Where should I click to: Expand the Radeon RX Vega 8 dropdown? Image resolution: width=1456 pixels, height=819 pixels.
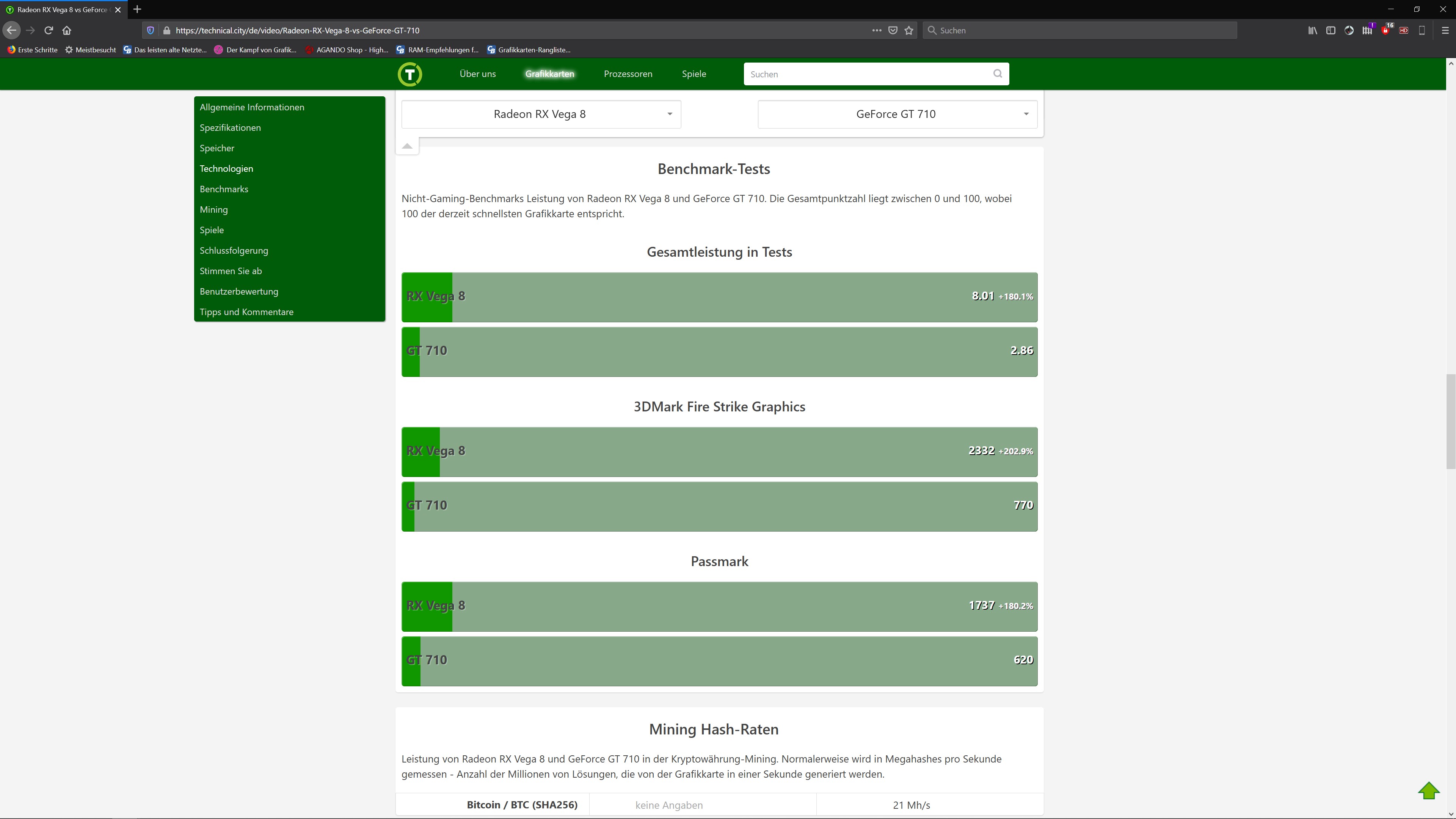541,114
